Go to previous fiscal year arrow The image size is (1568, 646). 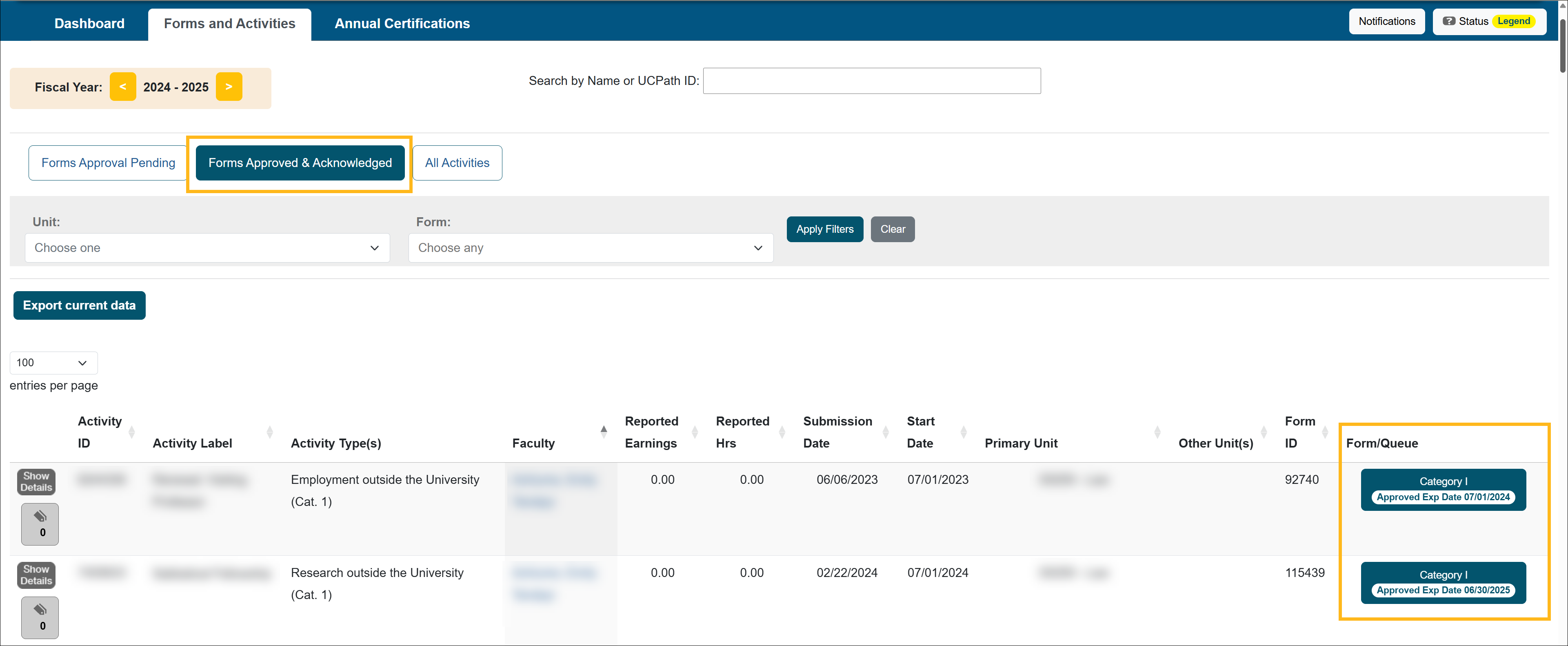click(x=122, y=87)
